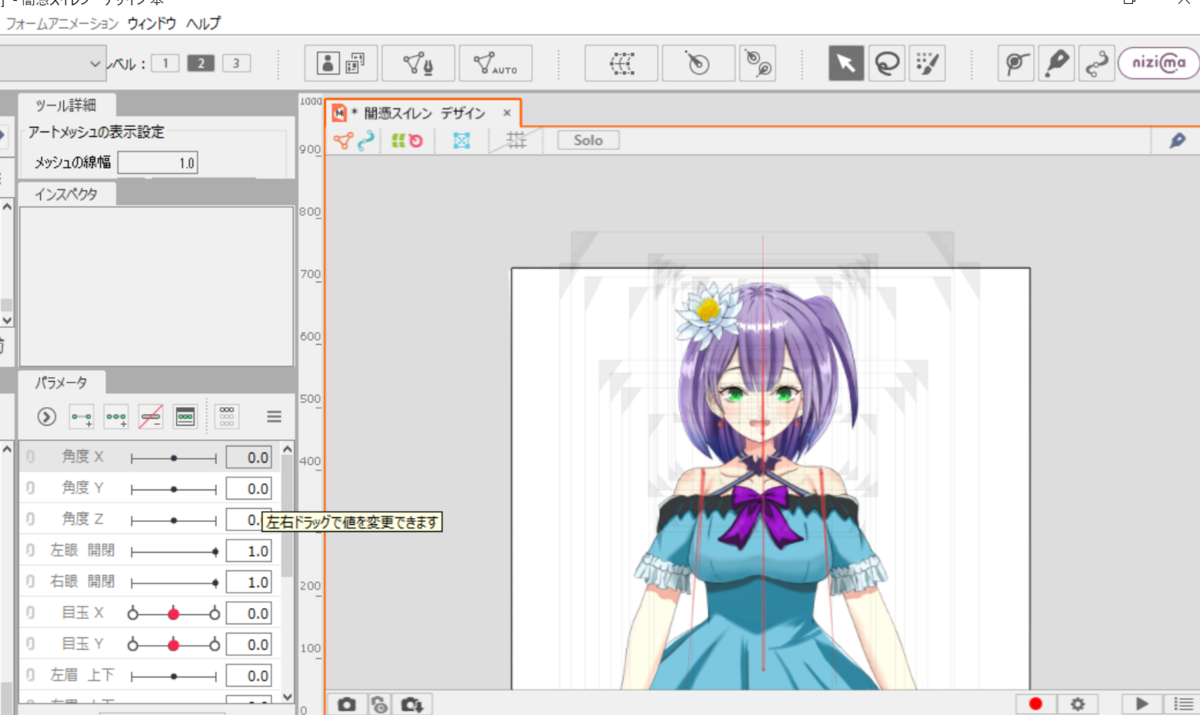Edit the 左眼 開閉 value field
The height and width of the screenshot is (715, 1200).
(249, 551)
